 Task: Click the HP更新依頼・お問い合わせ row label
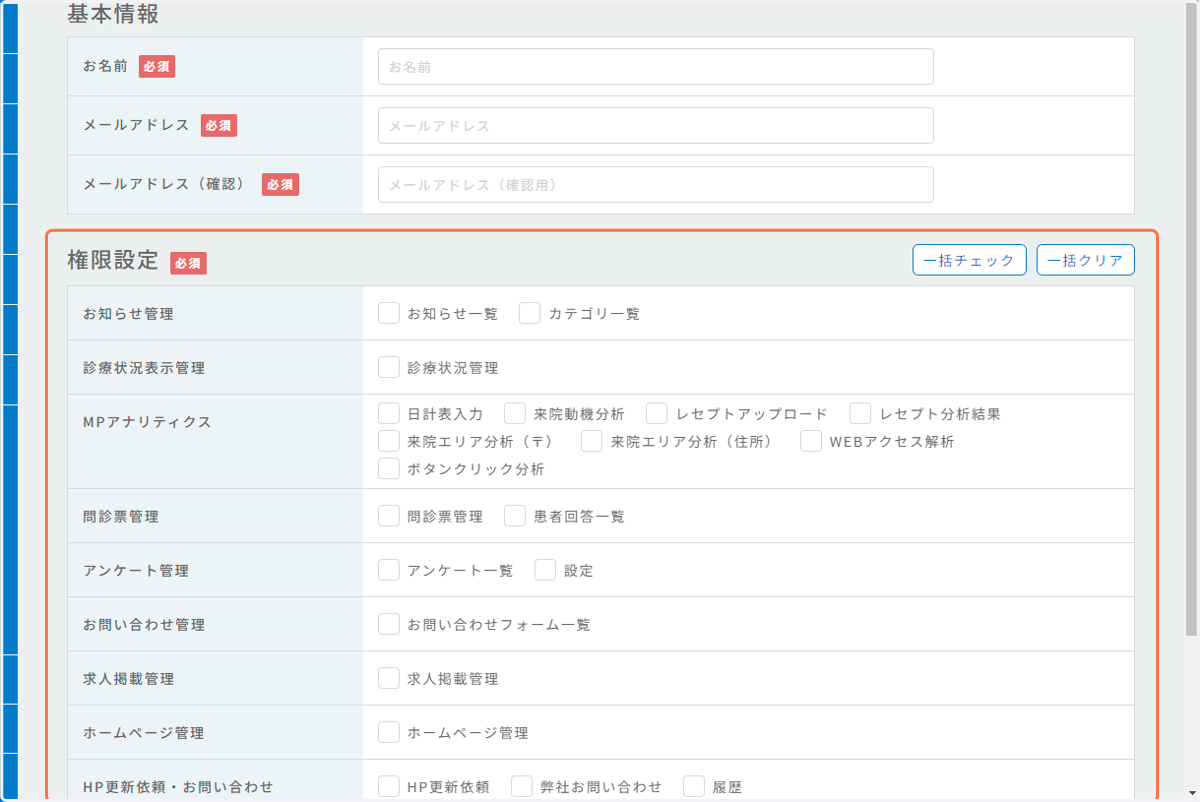point(178,787)
